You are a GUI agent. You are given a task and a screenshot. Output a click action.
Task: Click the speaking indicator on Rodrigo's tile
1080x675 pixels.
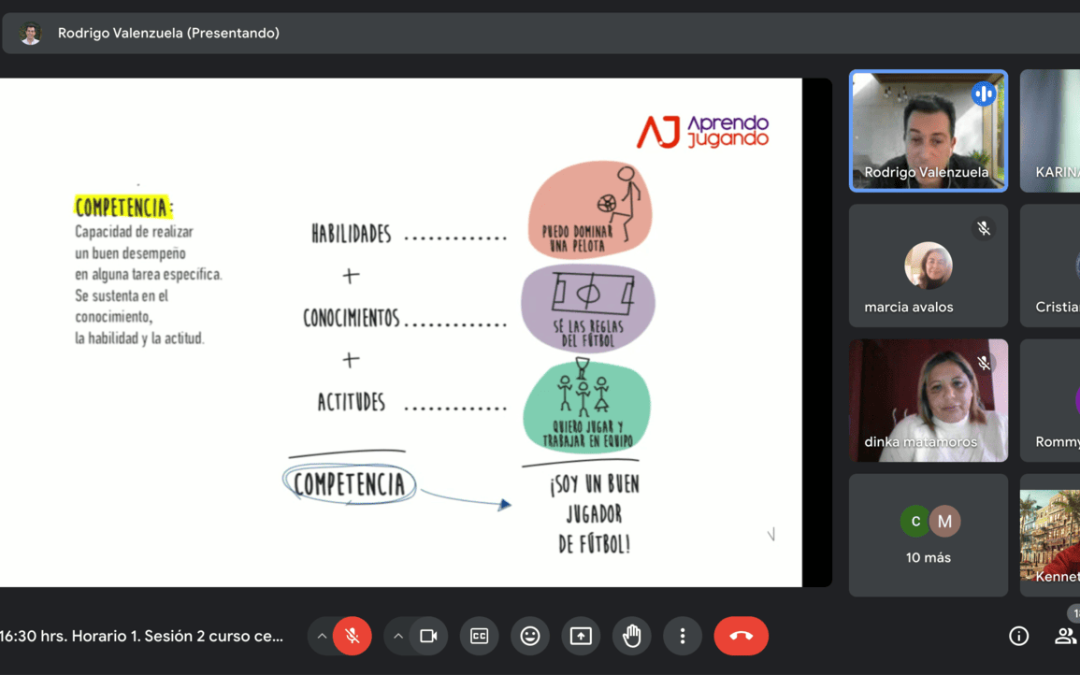click(984, 93)
